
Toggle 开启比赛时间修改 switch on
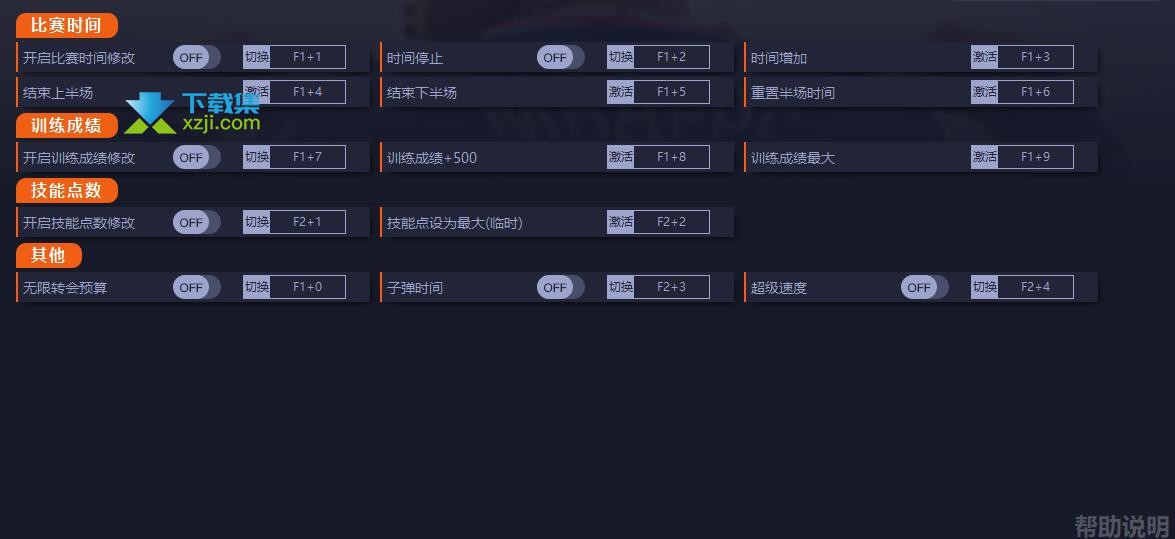tap(196, 57)
